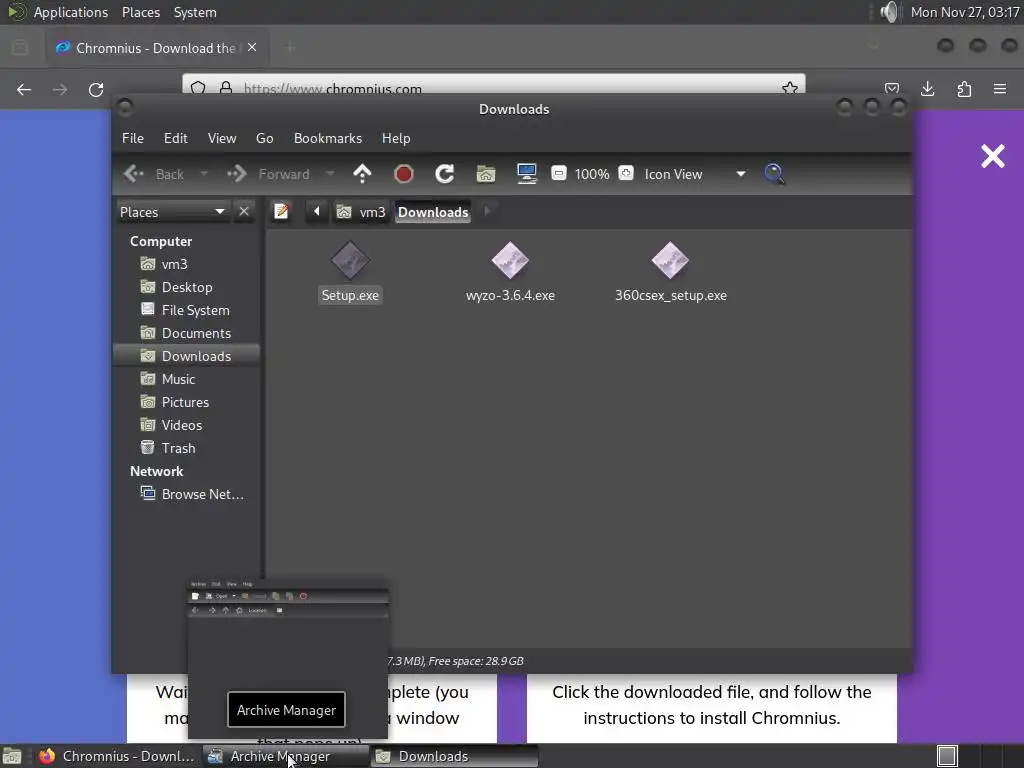Viewport: 1024px width, 768px height.
Task: Bookmark the page with star icon
Action: (790, 88)
